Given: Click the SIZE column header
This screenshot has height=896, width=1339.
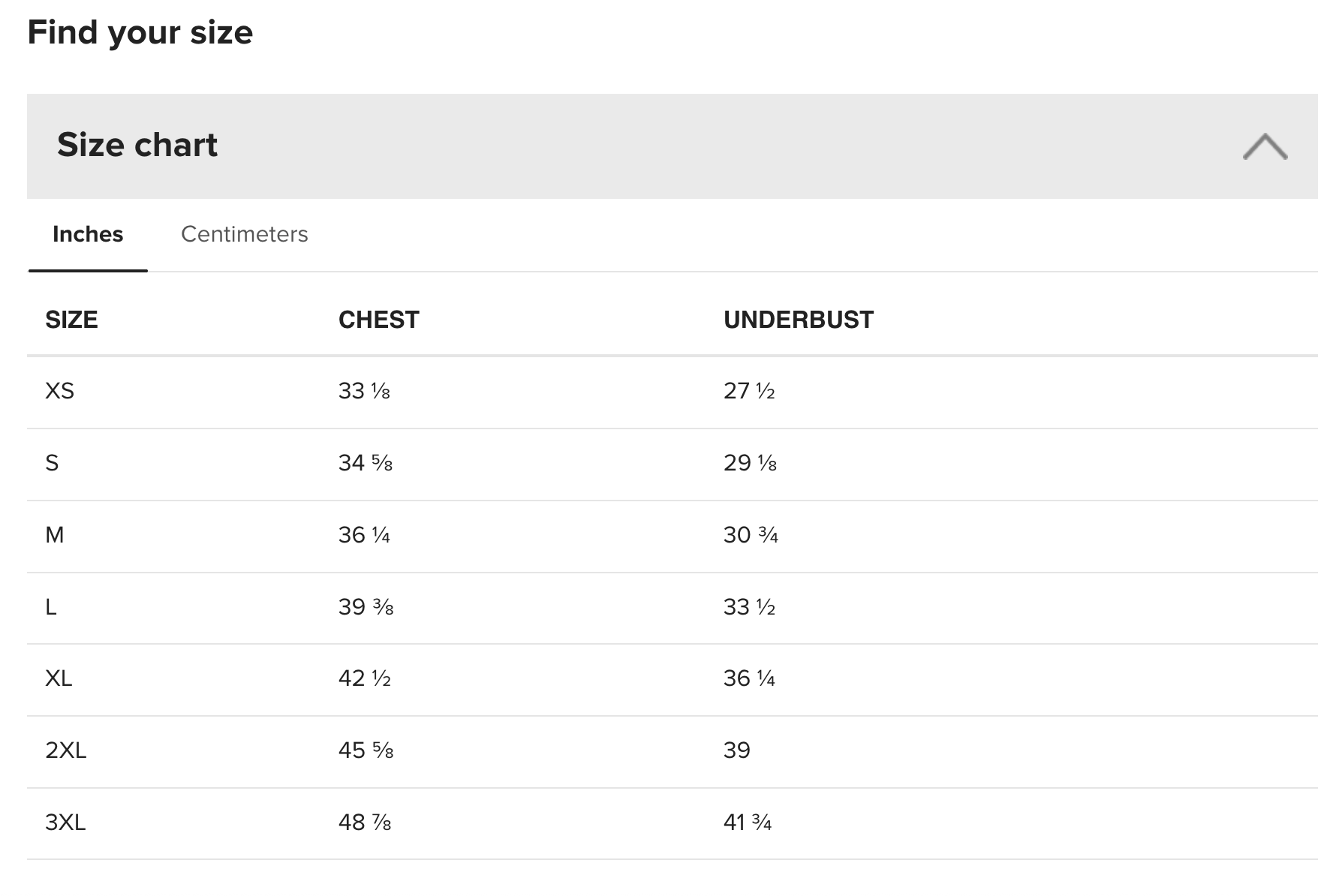Looking at the screenshot, I should pos(71,320).
